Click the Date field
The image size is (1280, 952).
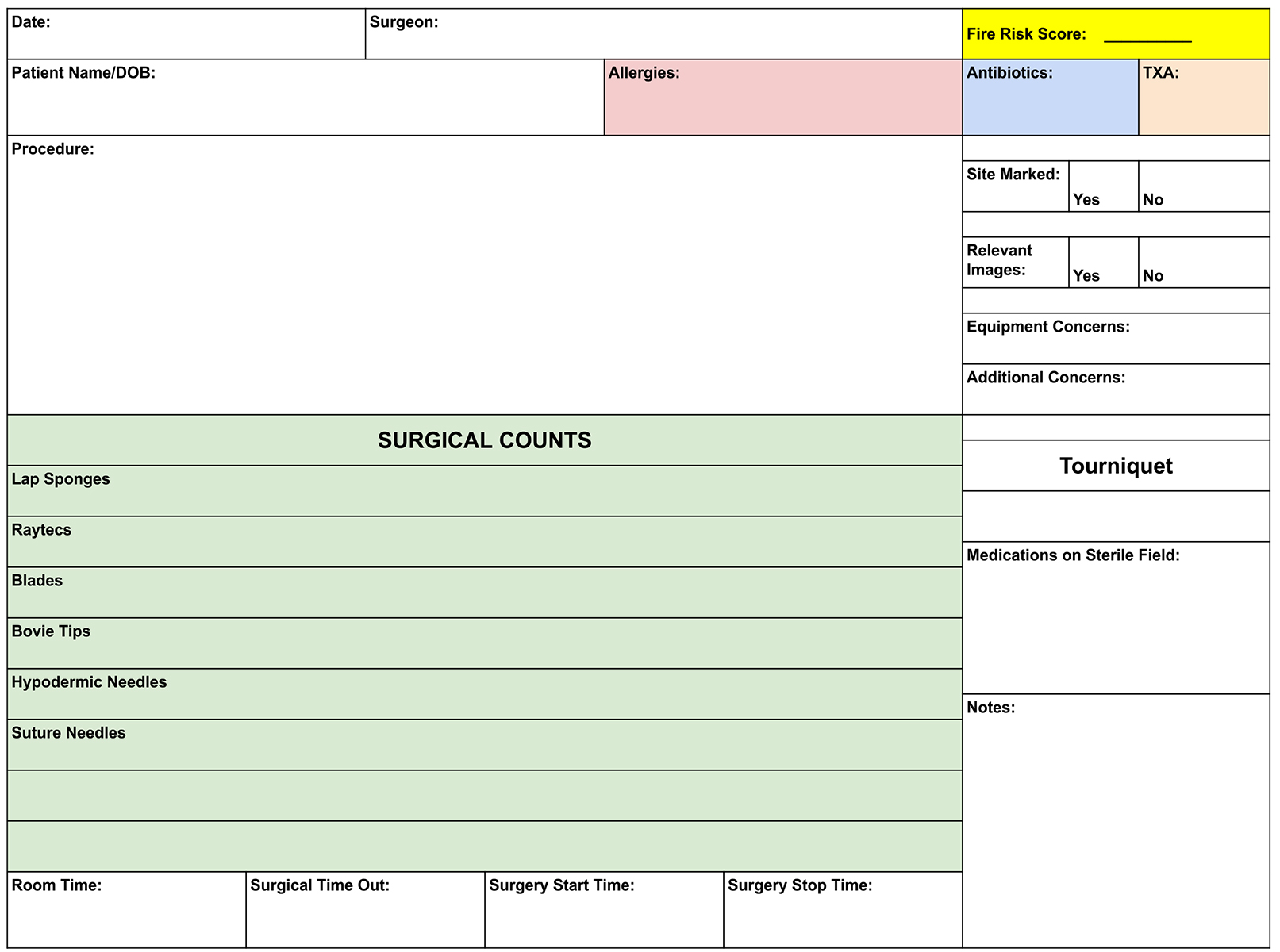tap(186, 34)
